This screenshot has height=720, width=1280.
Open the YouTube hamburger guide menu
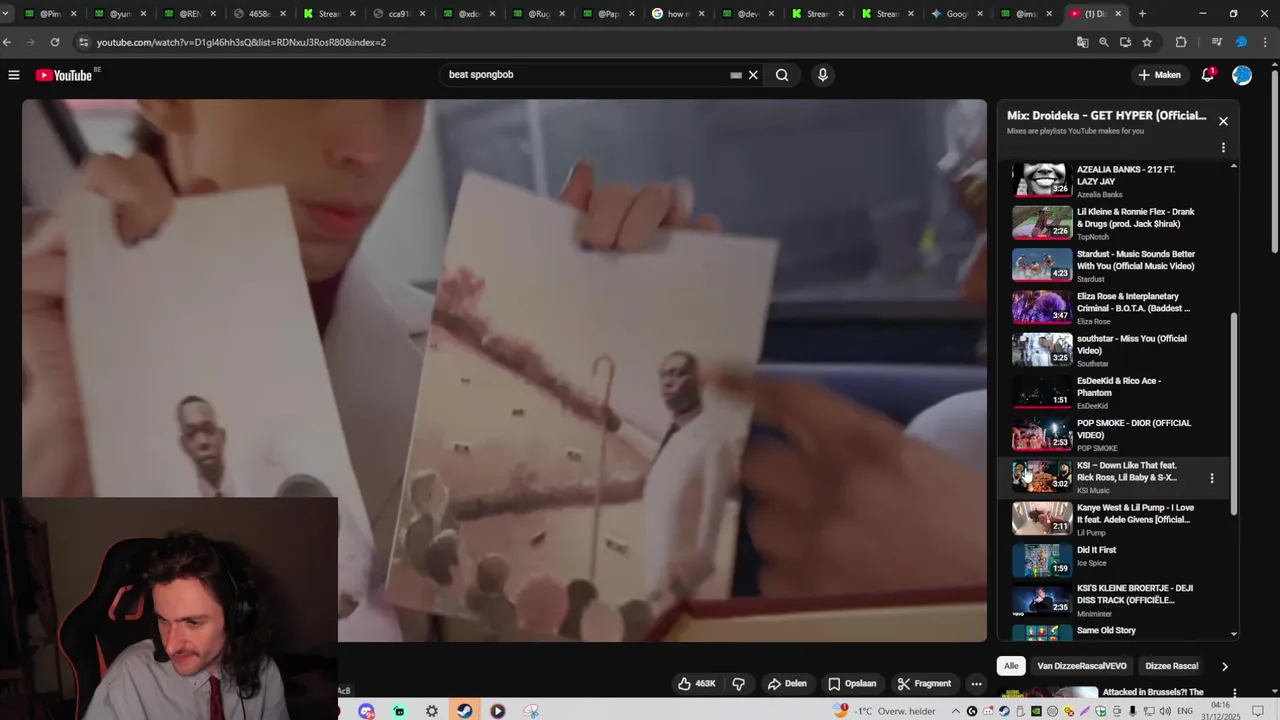[x=14, y=75]
